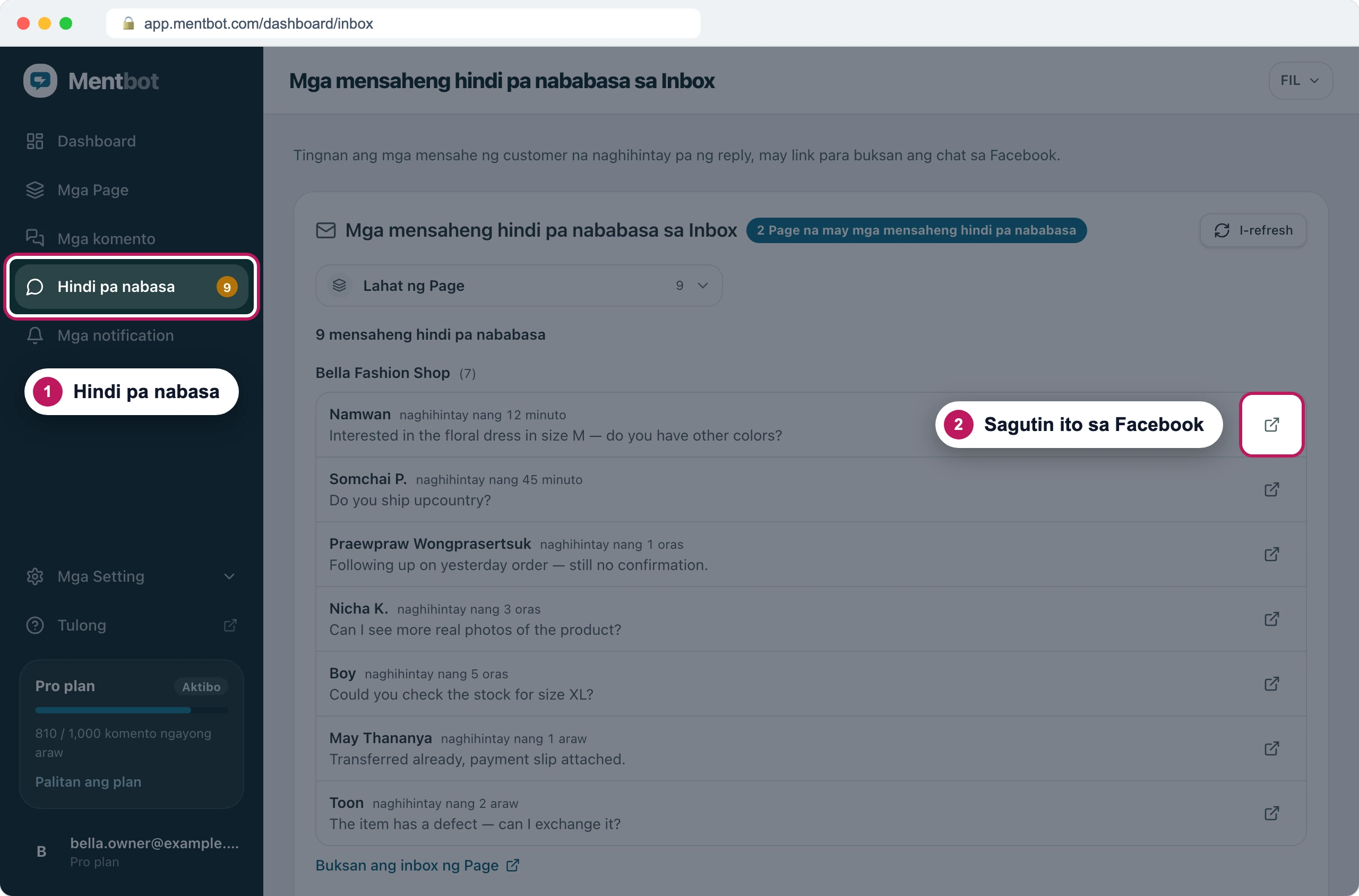
Task: Click the Tulong external-link icon
Action: [x=230, y=625]
